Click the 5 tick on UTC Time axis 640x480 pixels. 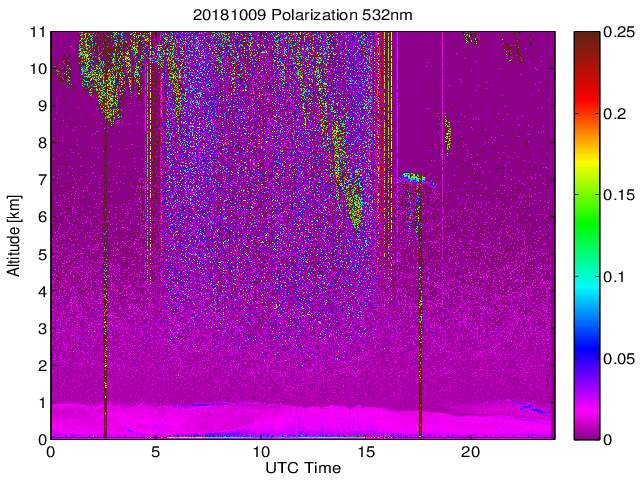pos(156,451)
